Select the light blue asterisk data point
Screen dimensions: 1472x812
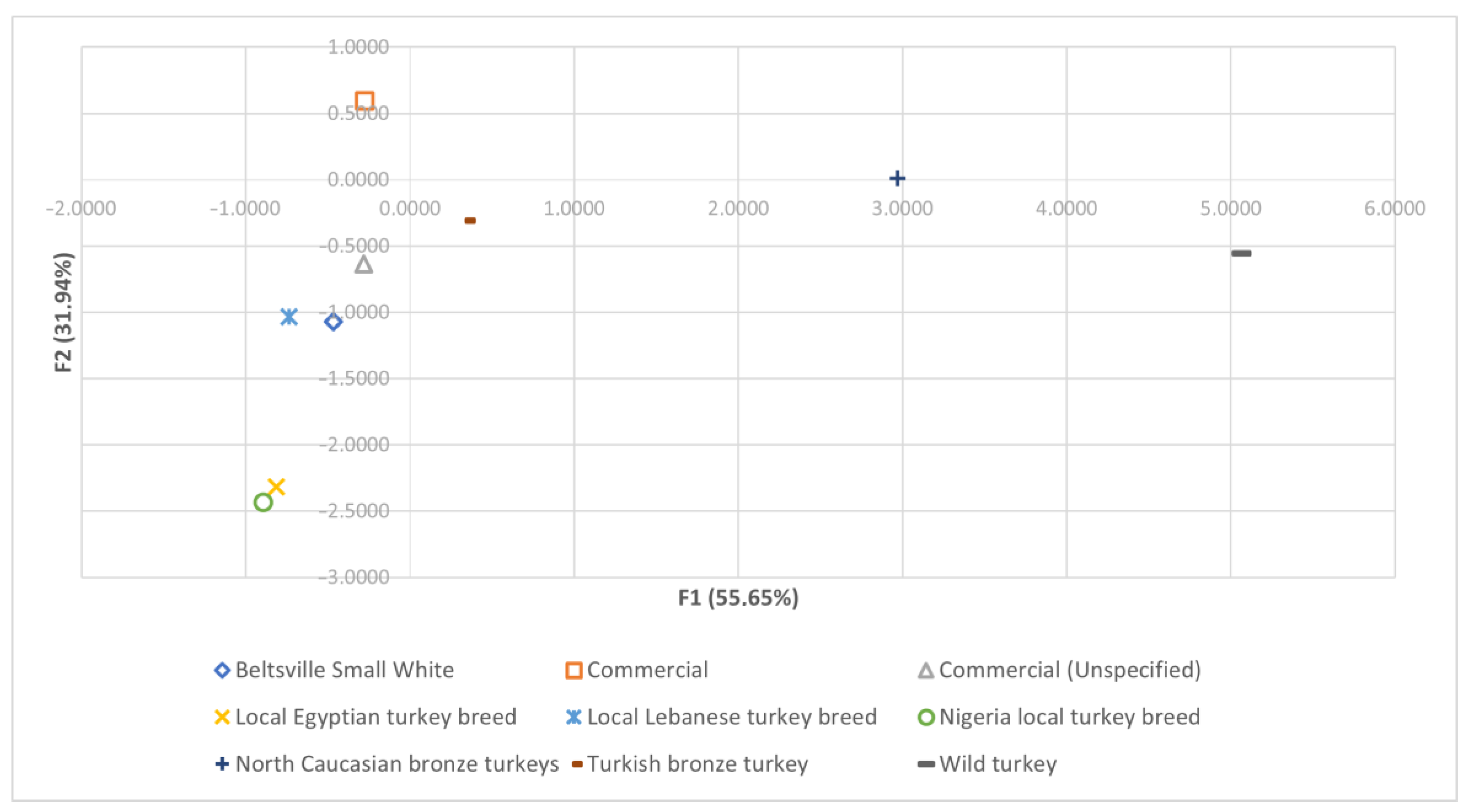tap(289, 317)
